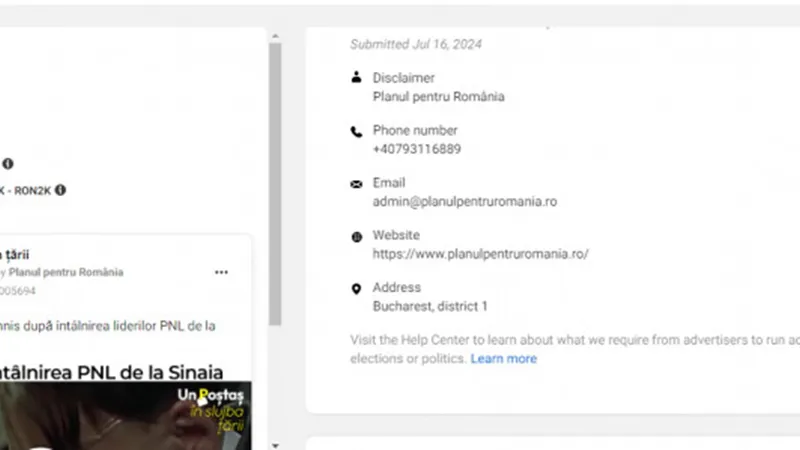Click the phone number +40793116889
The image size is (800, 450).
pos(417,149)
